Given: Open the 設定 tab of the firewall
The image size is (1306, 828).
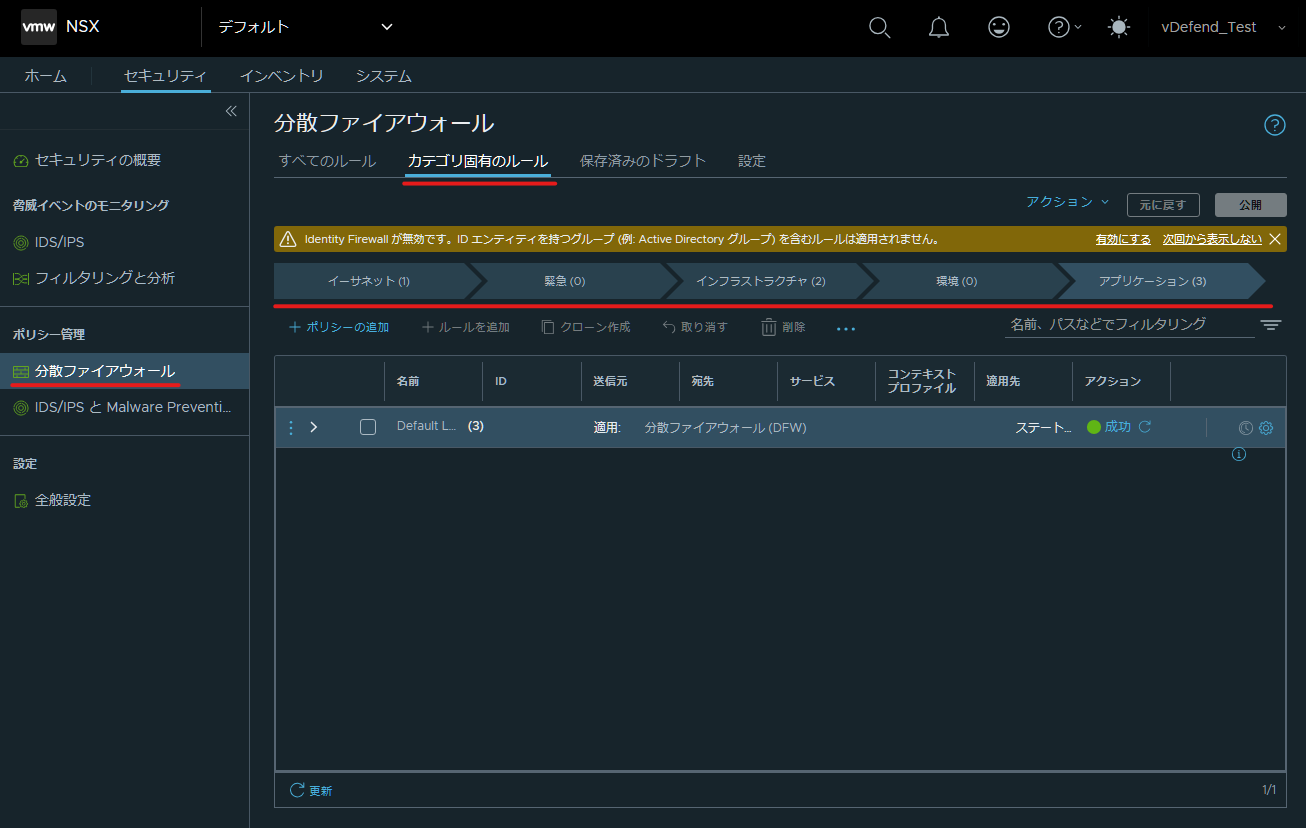Looking at the screenshot, I should (752, 161).
